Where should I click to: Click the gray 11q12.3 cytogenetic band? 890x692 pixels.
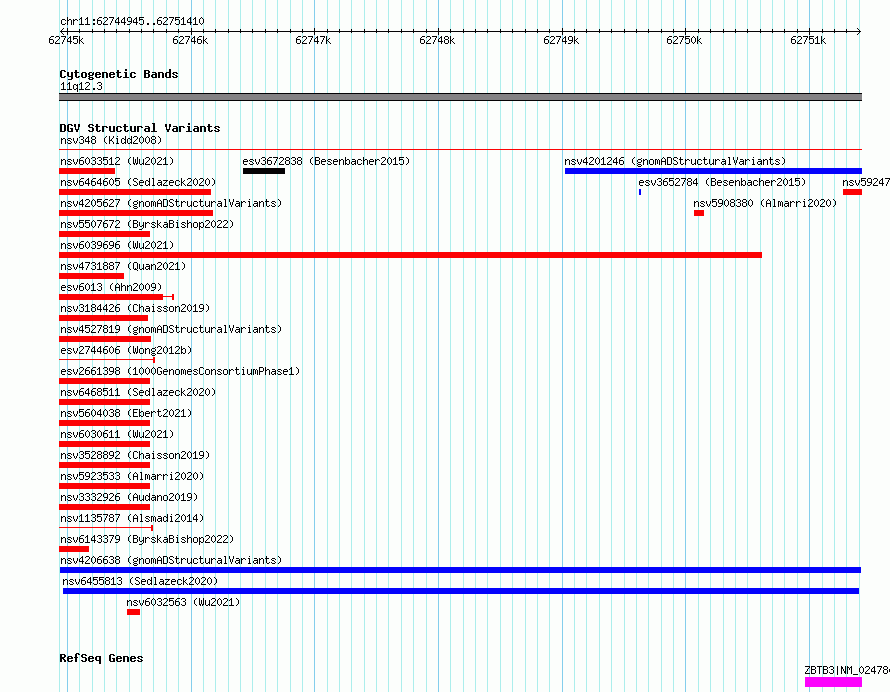tap(460, 97)
